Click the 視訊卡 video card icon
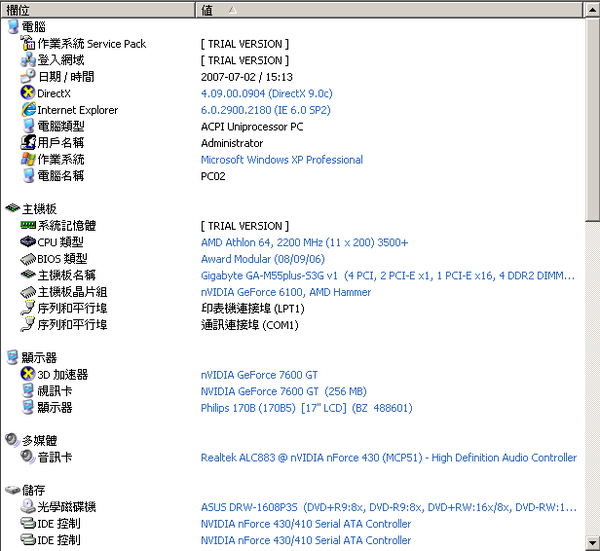 28,391
